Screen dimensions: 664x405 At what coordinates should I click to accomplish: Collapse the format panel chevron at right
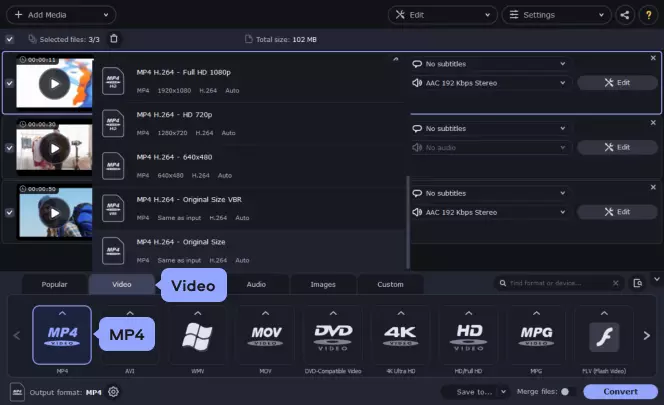tap(657, 279)
